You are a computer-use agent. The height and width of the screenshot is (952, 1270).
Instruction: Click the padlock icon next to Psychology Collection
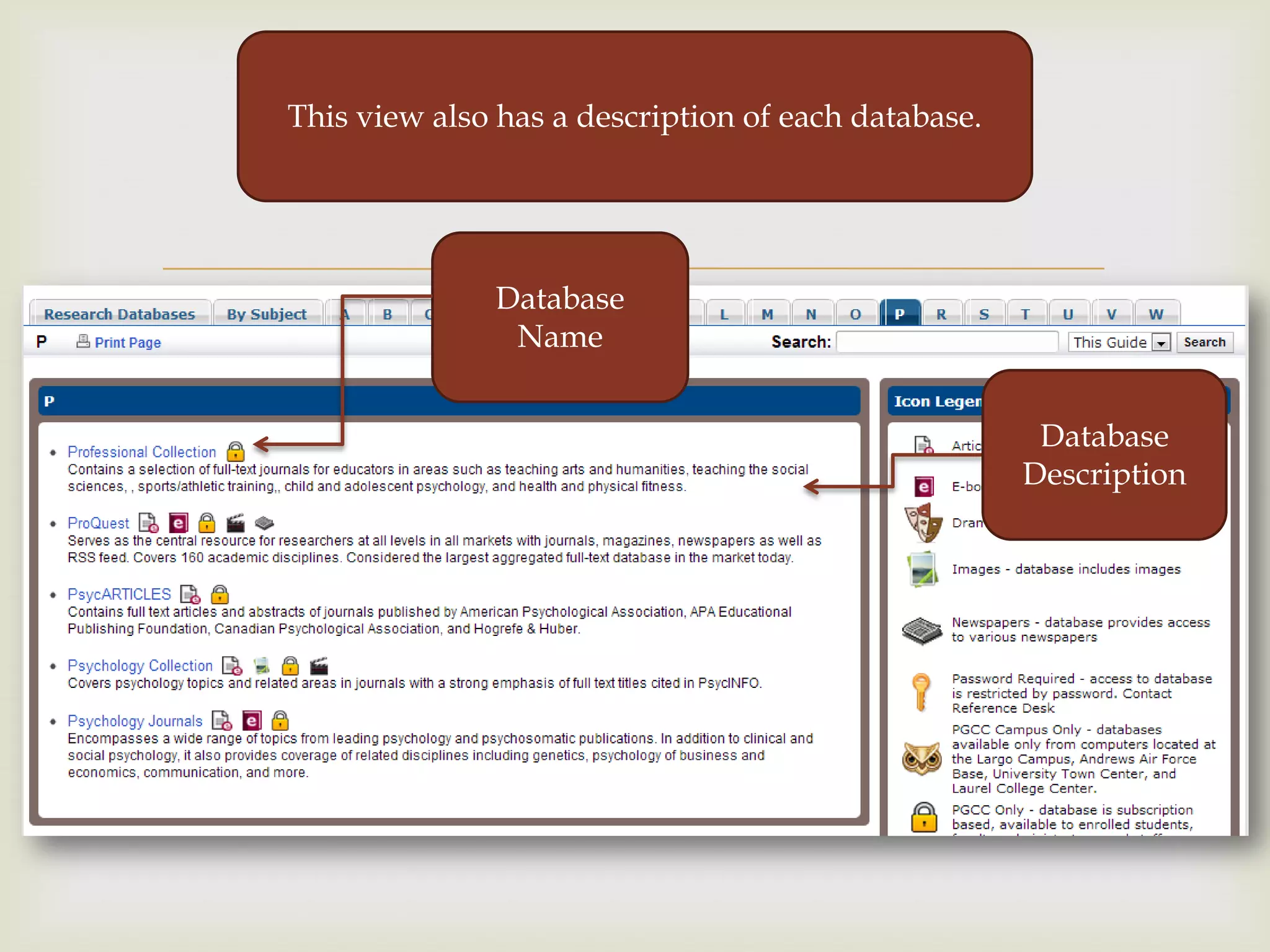coord(290,665)
